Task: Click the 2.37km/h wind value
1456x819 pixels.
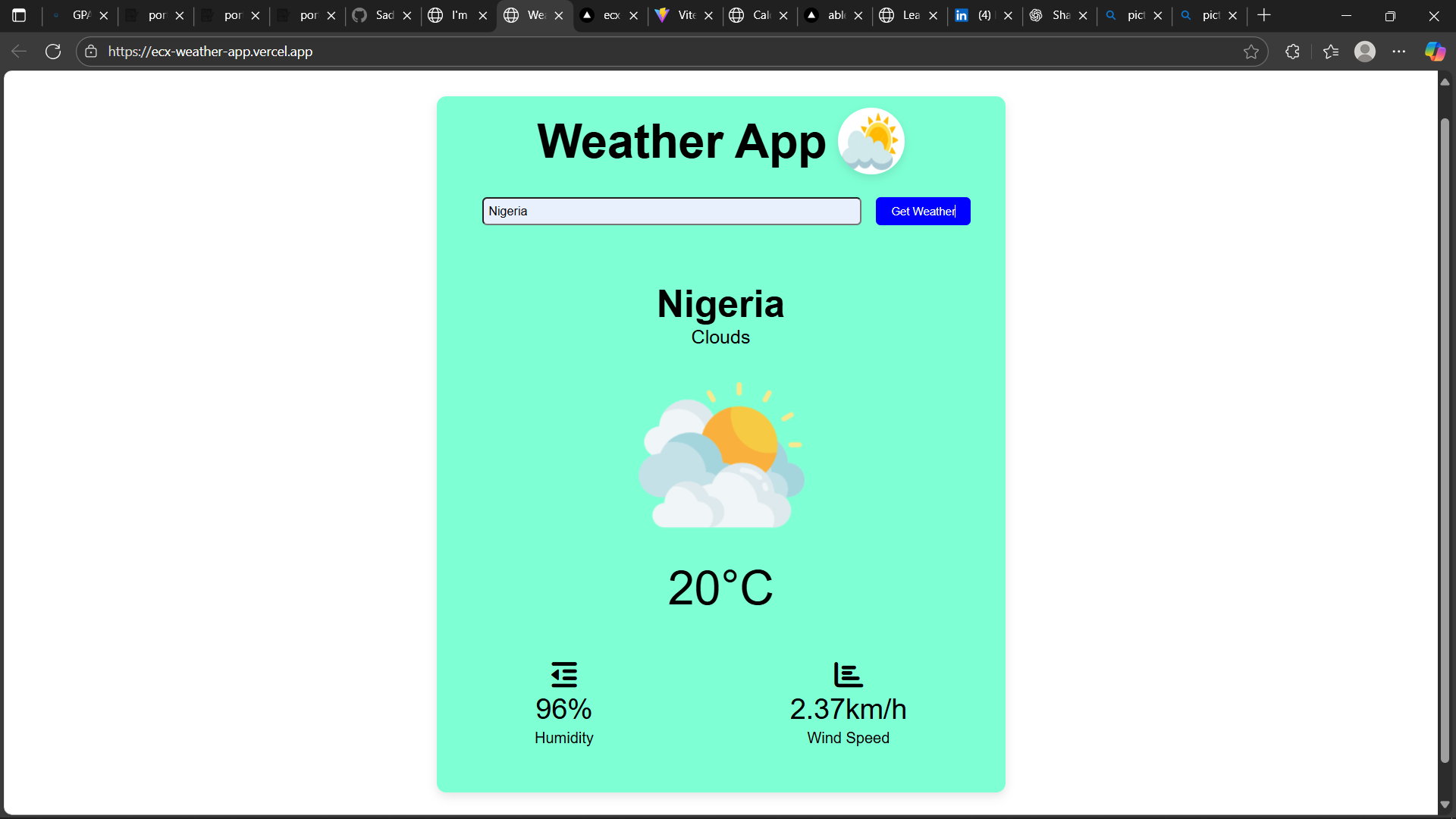Action: (x=848, y=710)
